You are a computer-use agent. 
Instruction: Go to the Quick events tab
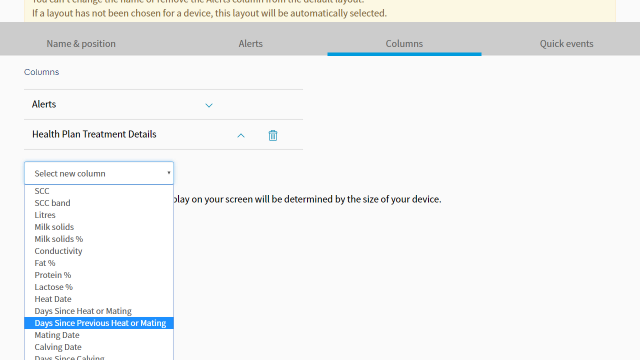(x=567, y=44)
